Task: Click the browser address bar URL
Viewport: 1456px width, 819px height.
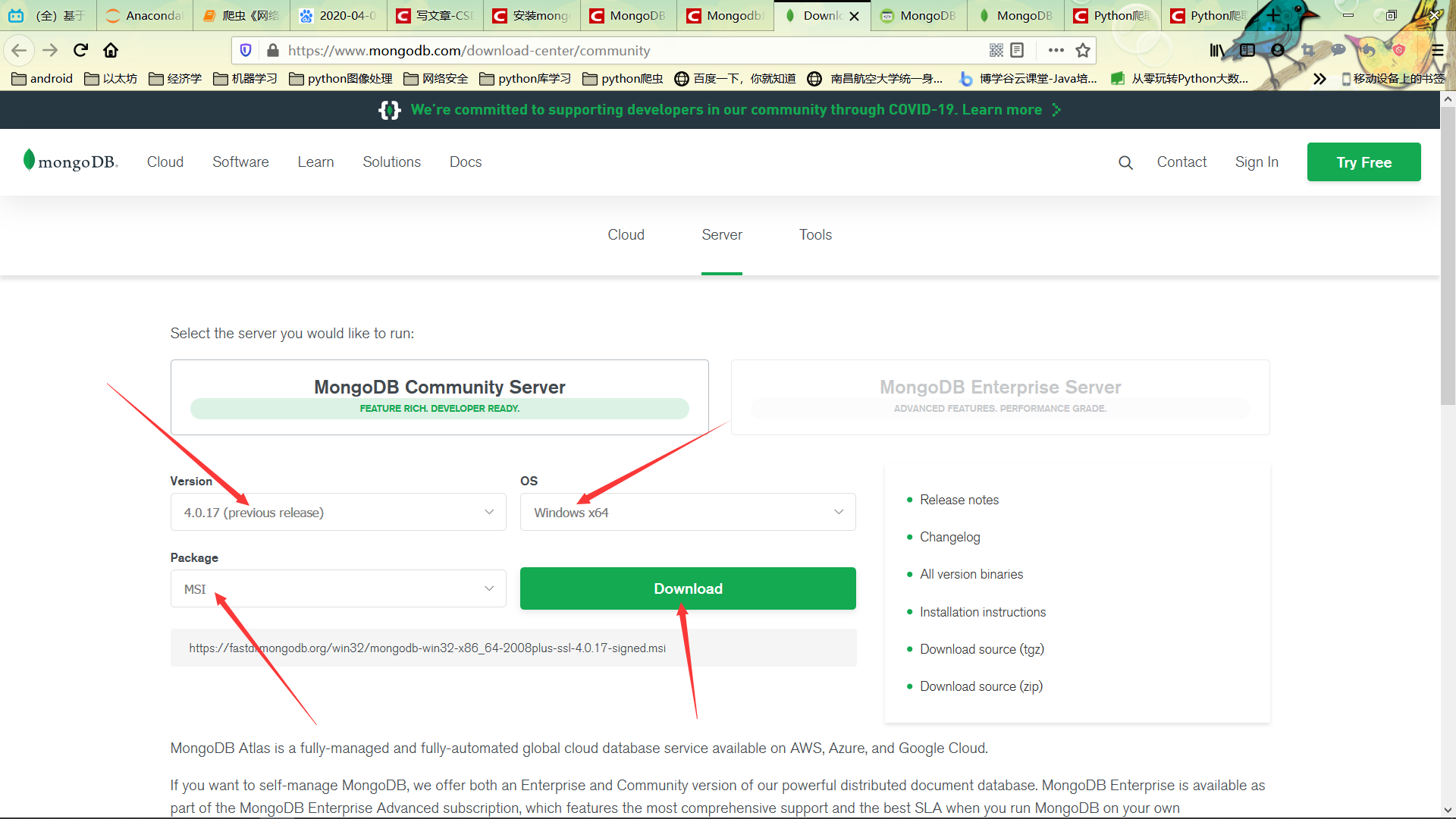Action: [469, 51]
